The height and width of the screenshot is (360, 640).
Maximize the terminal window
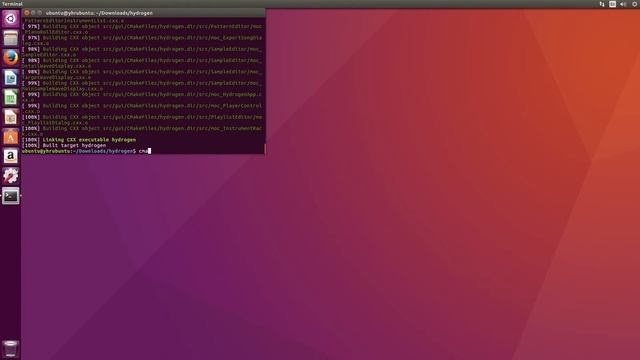[x=40, y=13]
